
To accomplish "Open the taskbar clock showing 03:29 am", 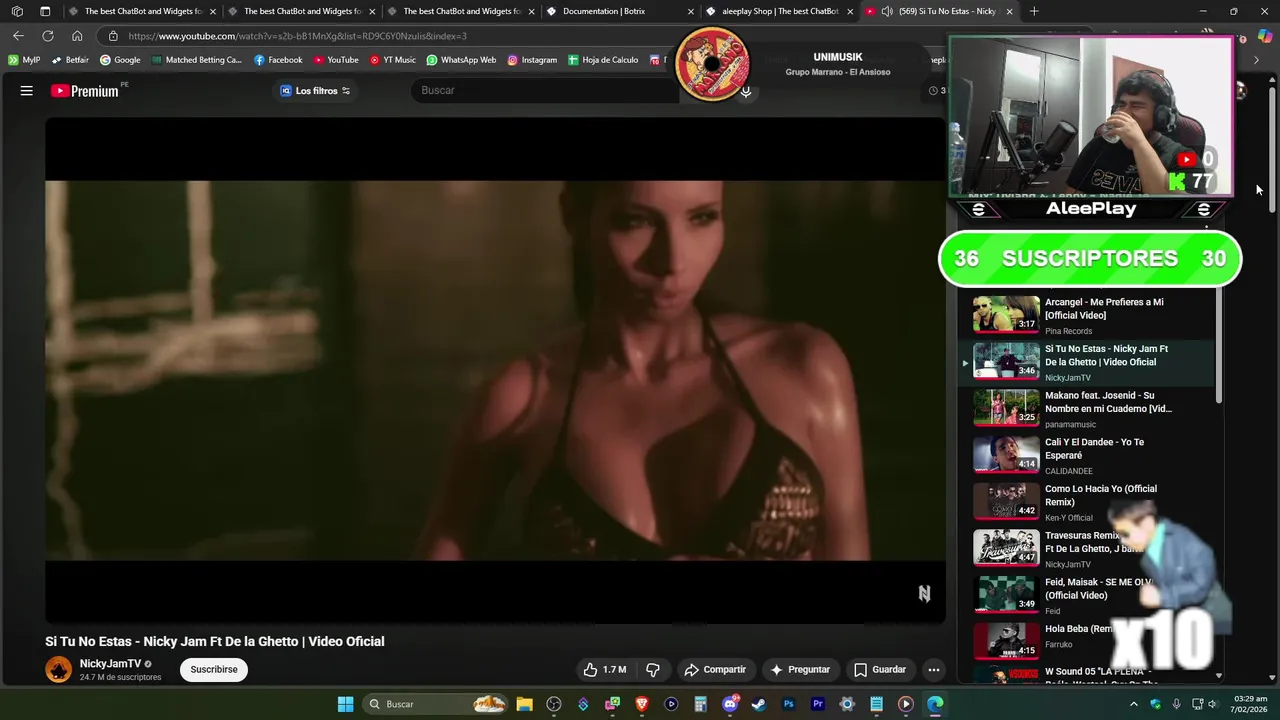I will coord(1249,704).
